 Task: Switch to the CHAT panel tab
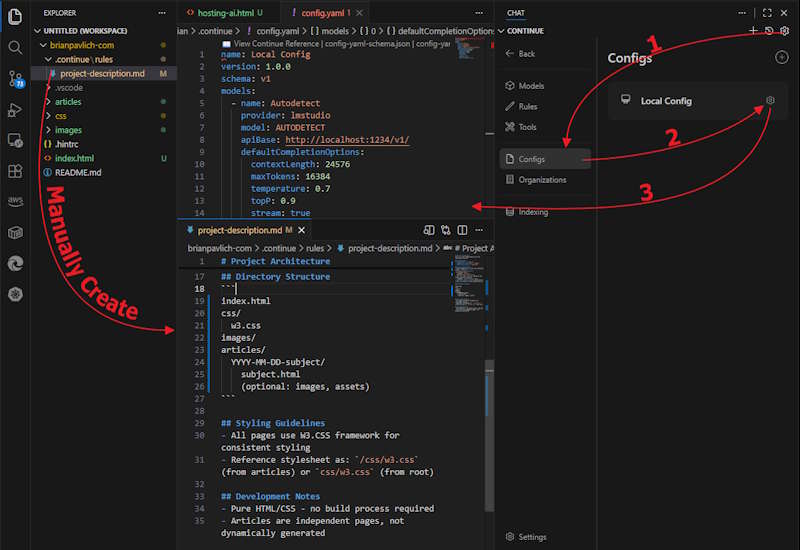[515, 13]
